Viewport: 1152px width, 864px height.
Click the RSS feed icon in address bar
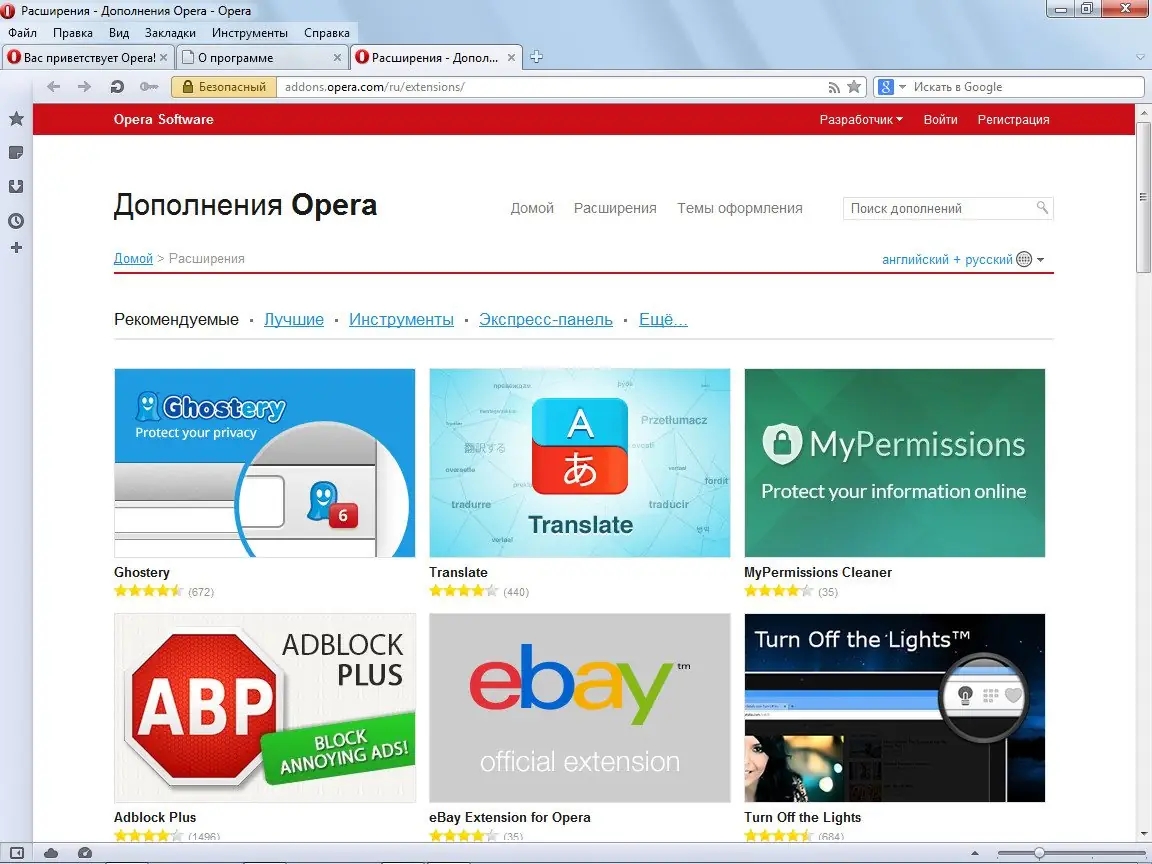coord(834,87)
